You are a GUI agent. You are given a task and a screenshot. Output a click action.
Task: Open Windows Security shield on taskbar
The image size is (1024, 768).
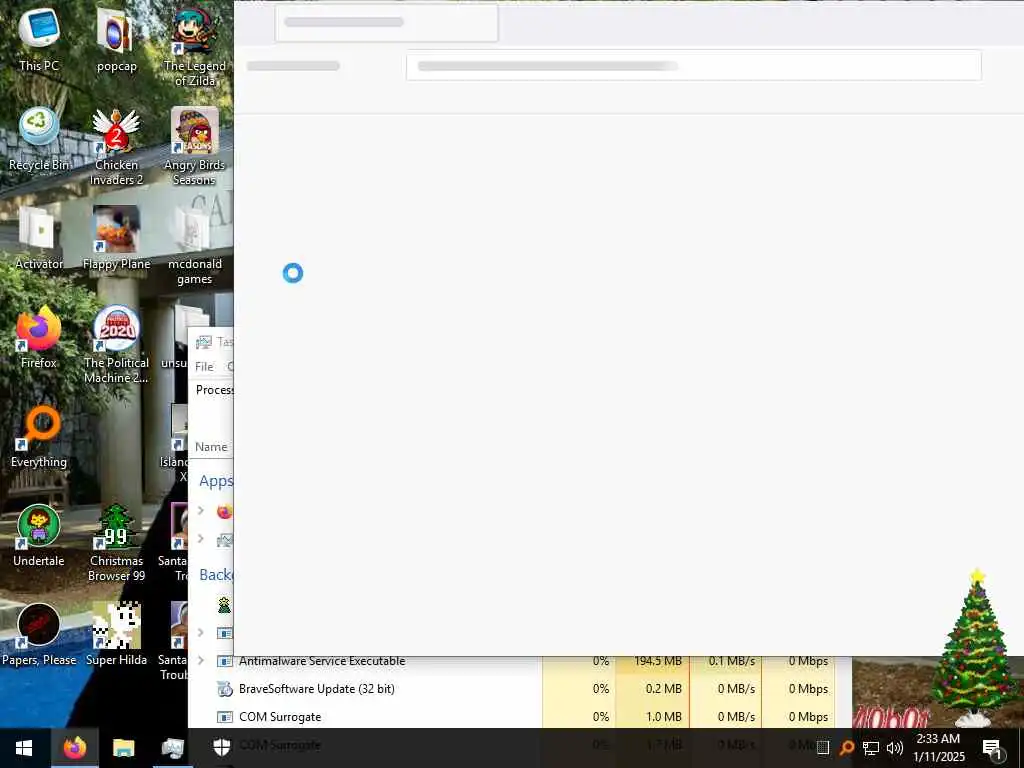(x=222, y=748)
